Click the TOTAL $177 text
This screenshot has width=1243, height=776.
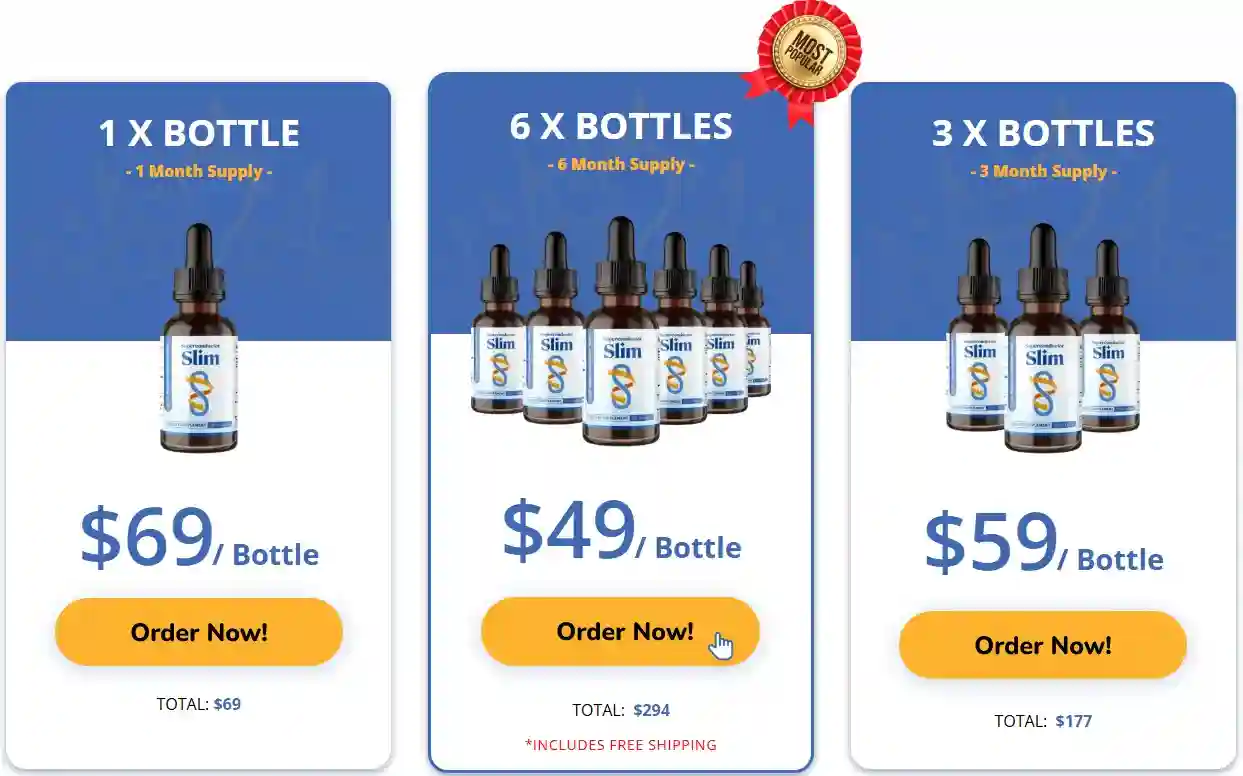1043,721
